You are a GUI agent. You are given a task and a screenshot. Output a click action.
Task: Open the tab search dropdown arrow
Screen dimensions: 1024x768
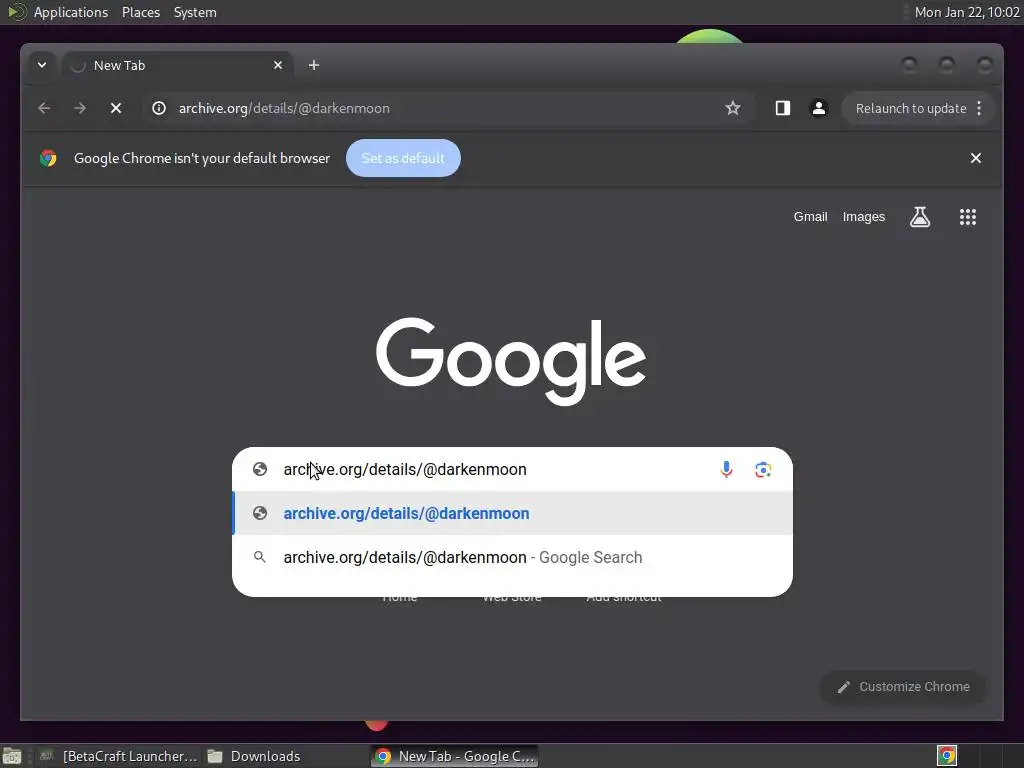point(42,65)
